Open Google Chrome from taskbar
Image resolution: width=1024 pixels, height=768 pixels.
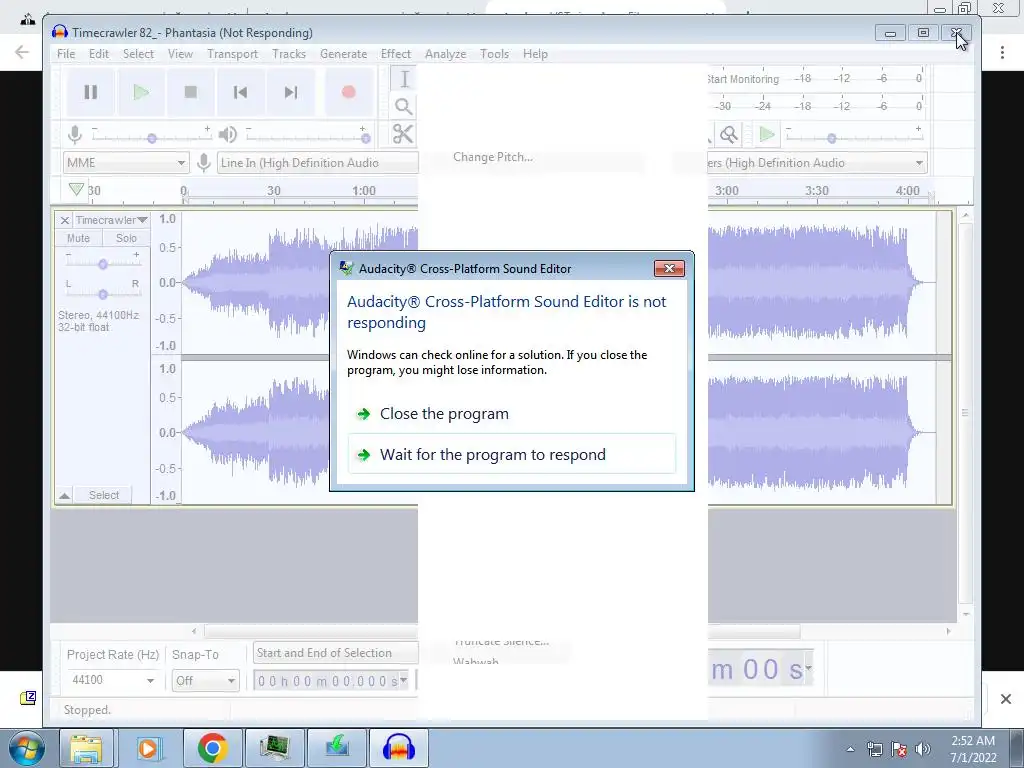213,748
